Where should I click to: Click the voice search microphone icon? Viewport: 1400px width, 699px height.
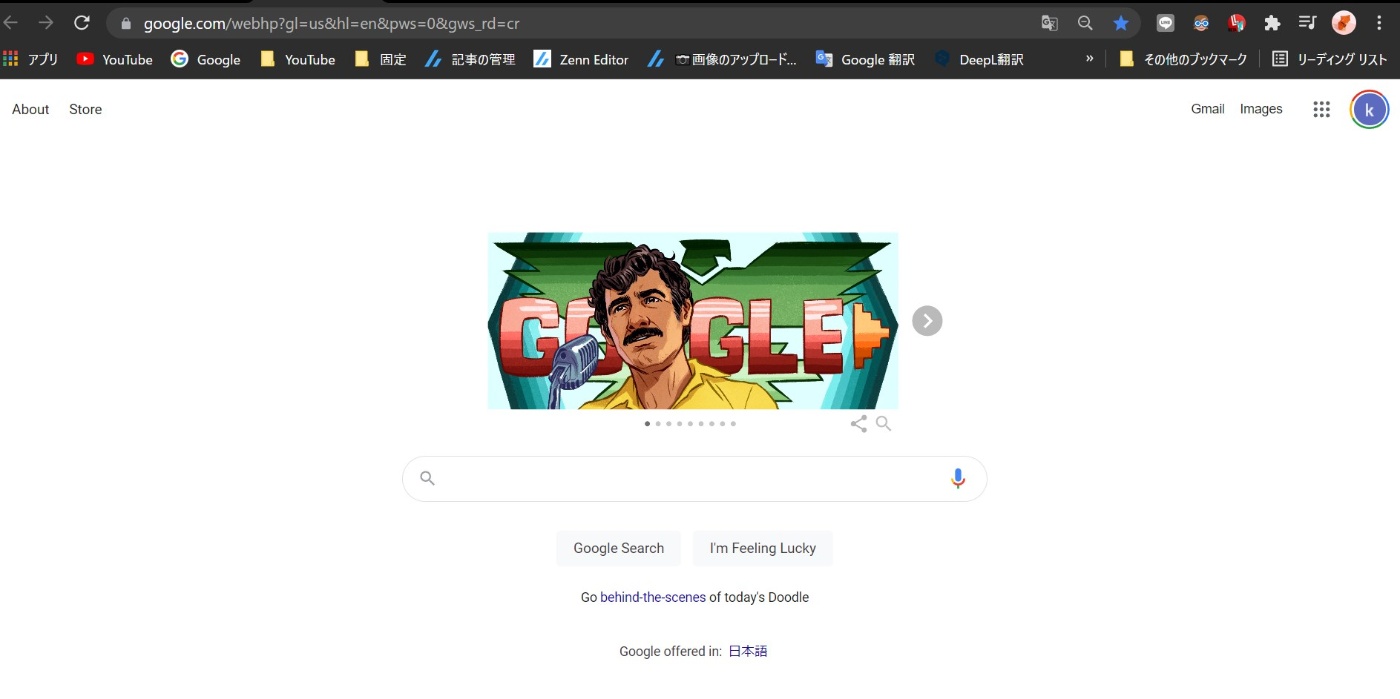[x=958, y=479]
